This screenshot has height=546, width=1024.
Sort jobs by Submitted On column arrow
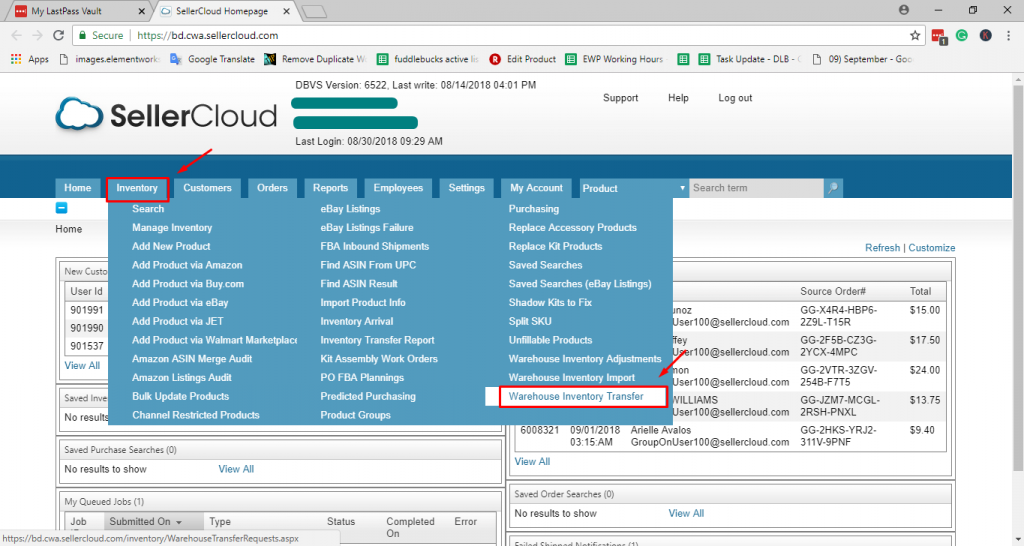tap(179, 522)
